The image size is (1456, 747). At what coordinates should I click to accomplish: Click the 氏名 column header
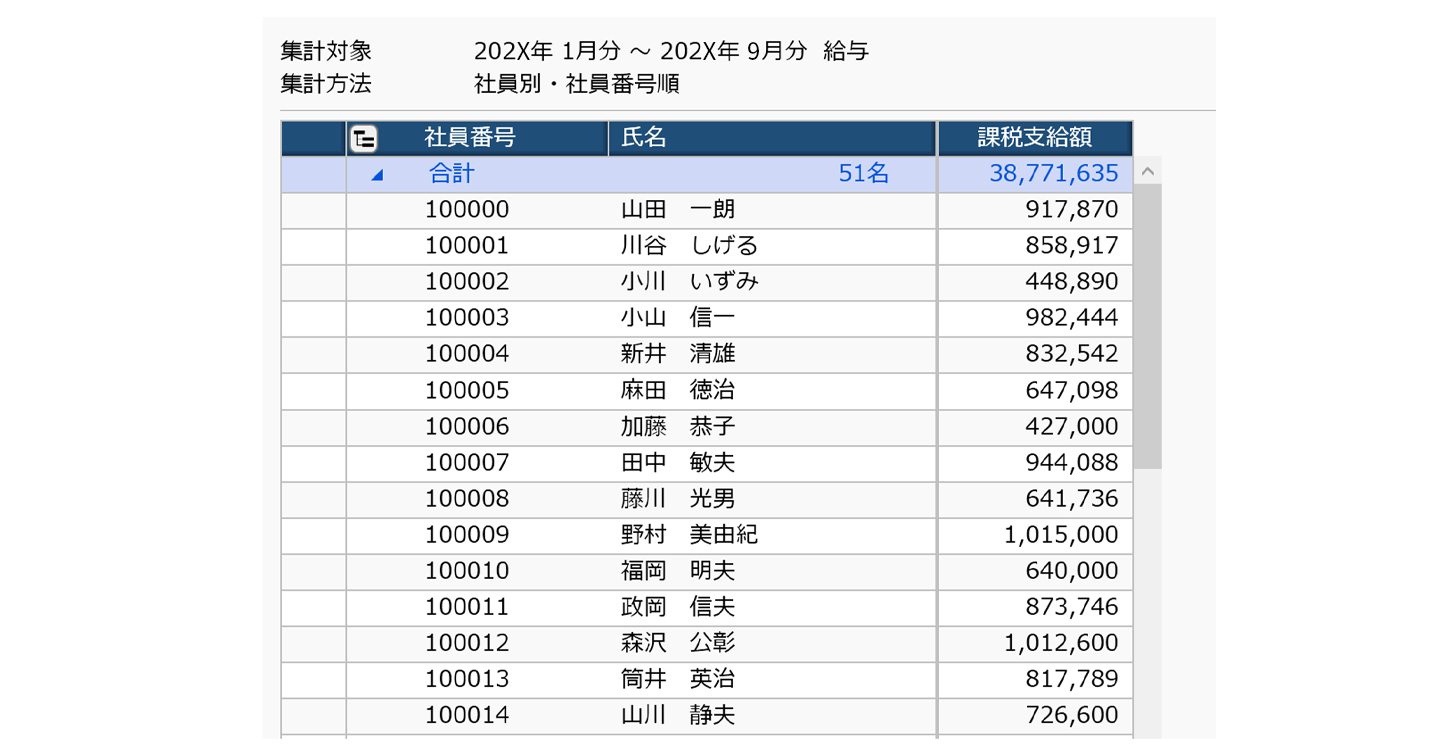pos(644,138)
